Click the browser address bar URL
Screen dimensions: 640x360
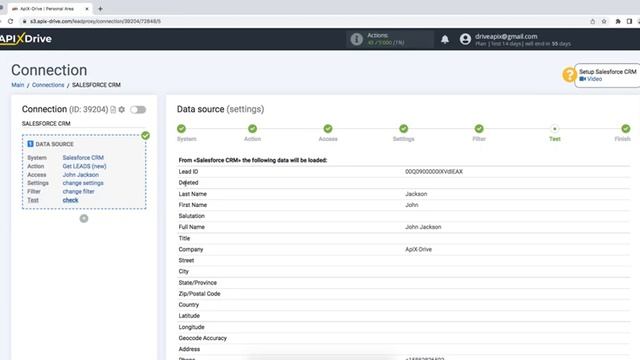pyautogui.click(x=95, y=21)
